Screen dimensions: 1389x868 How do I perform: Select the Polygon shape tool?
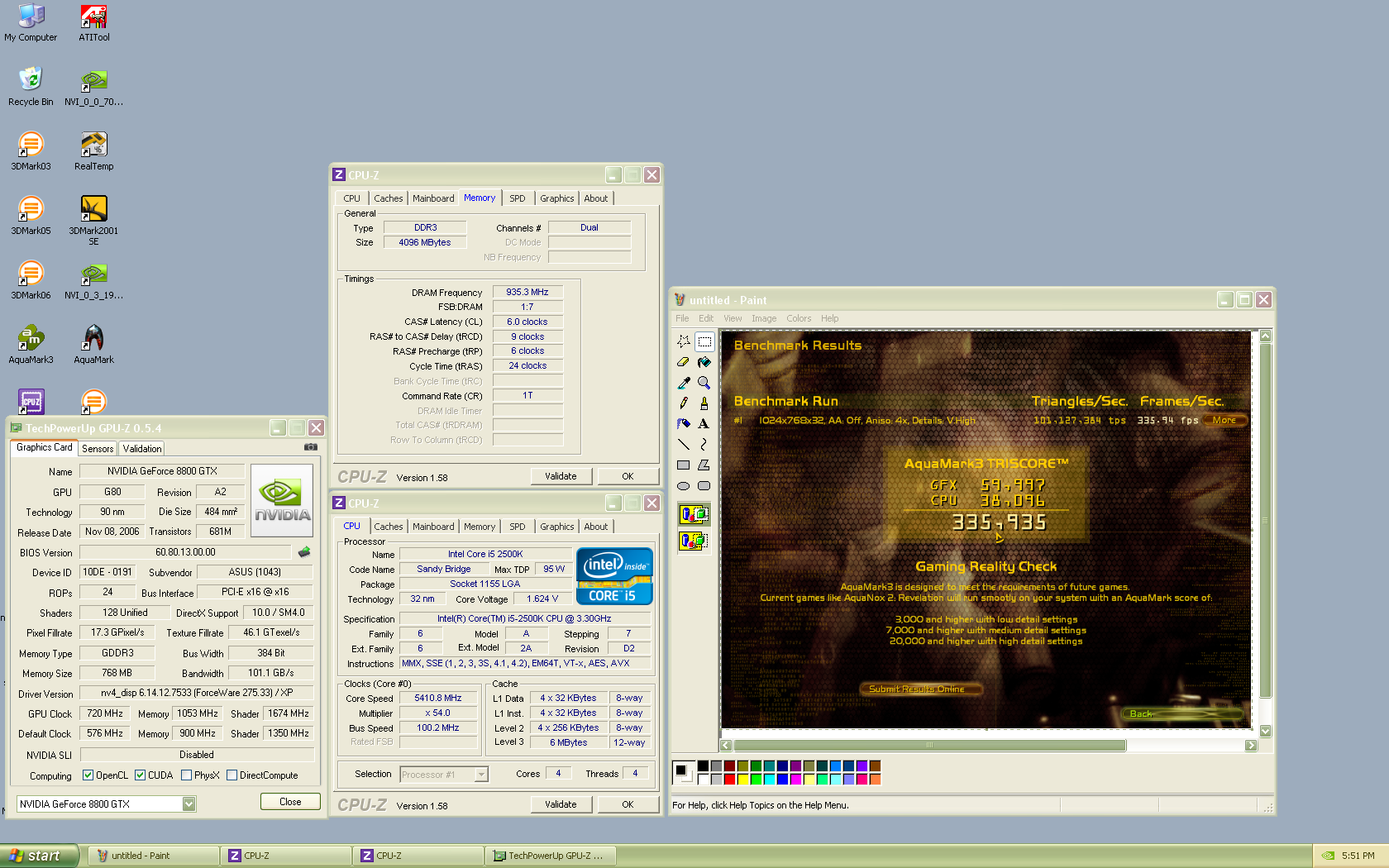point(704,465)
